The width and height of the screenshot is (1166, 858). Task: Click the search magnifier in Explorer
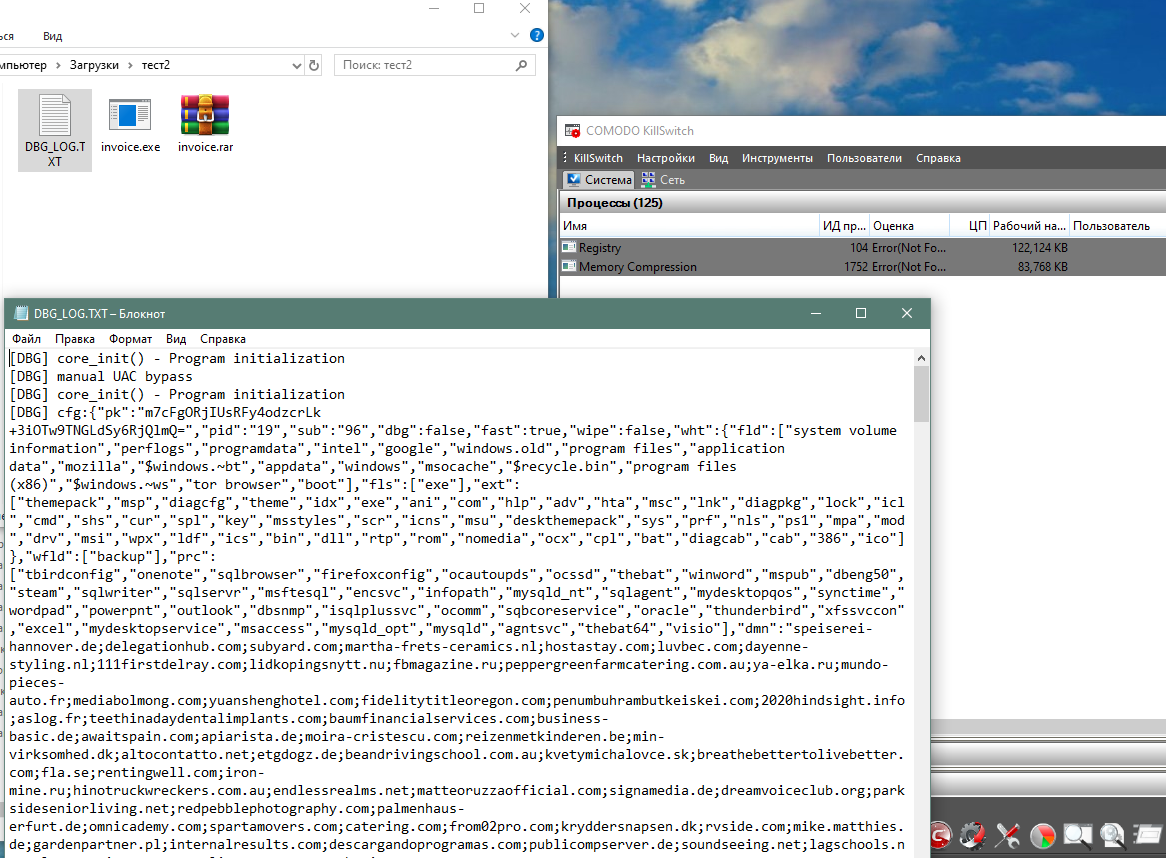[521, 65]
